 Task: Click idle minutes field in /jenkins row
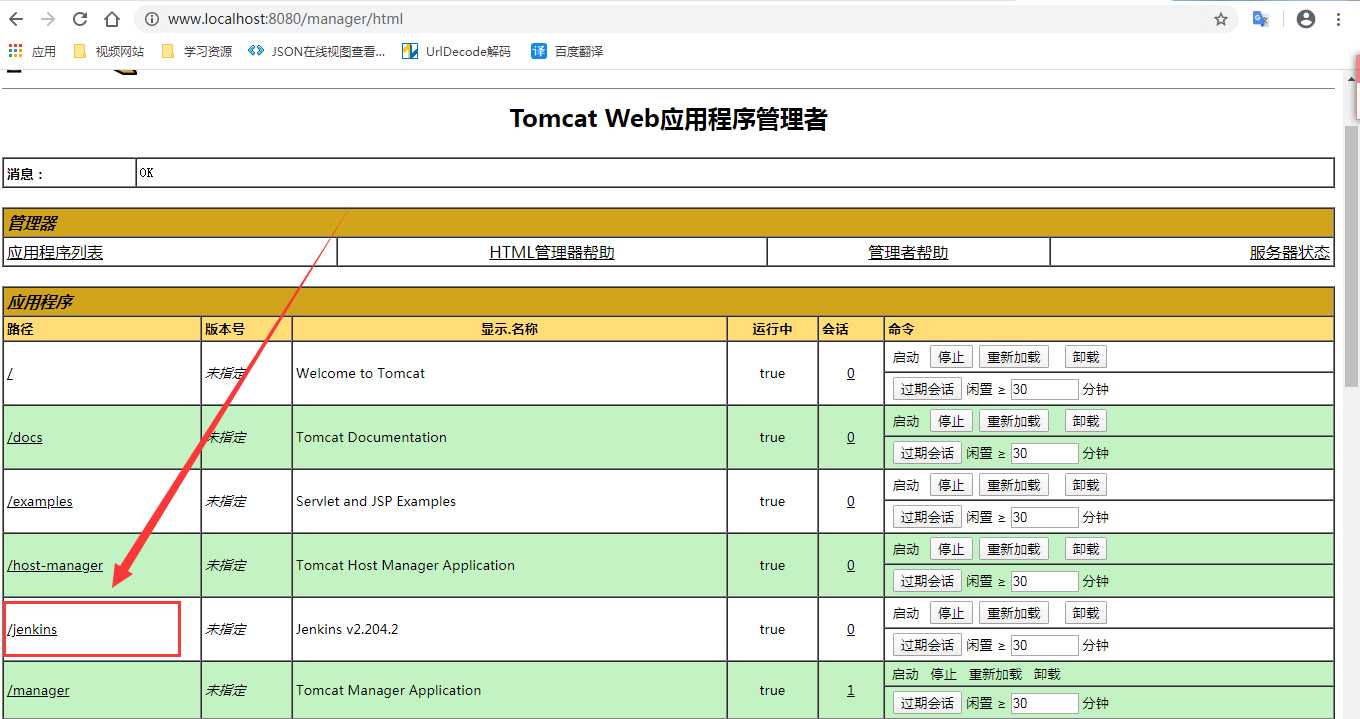1045,645
